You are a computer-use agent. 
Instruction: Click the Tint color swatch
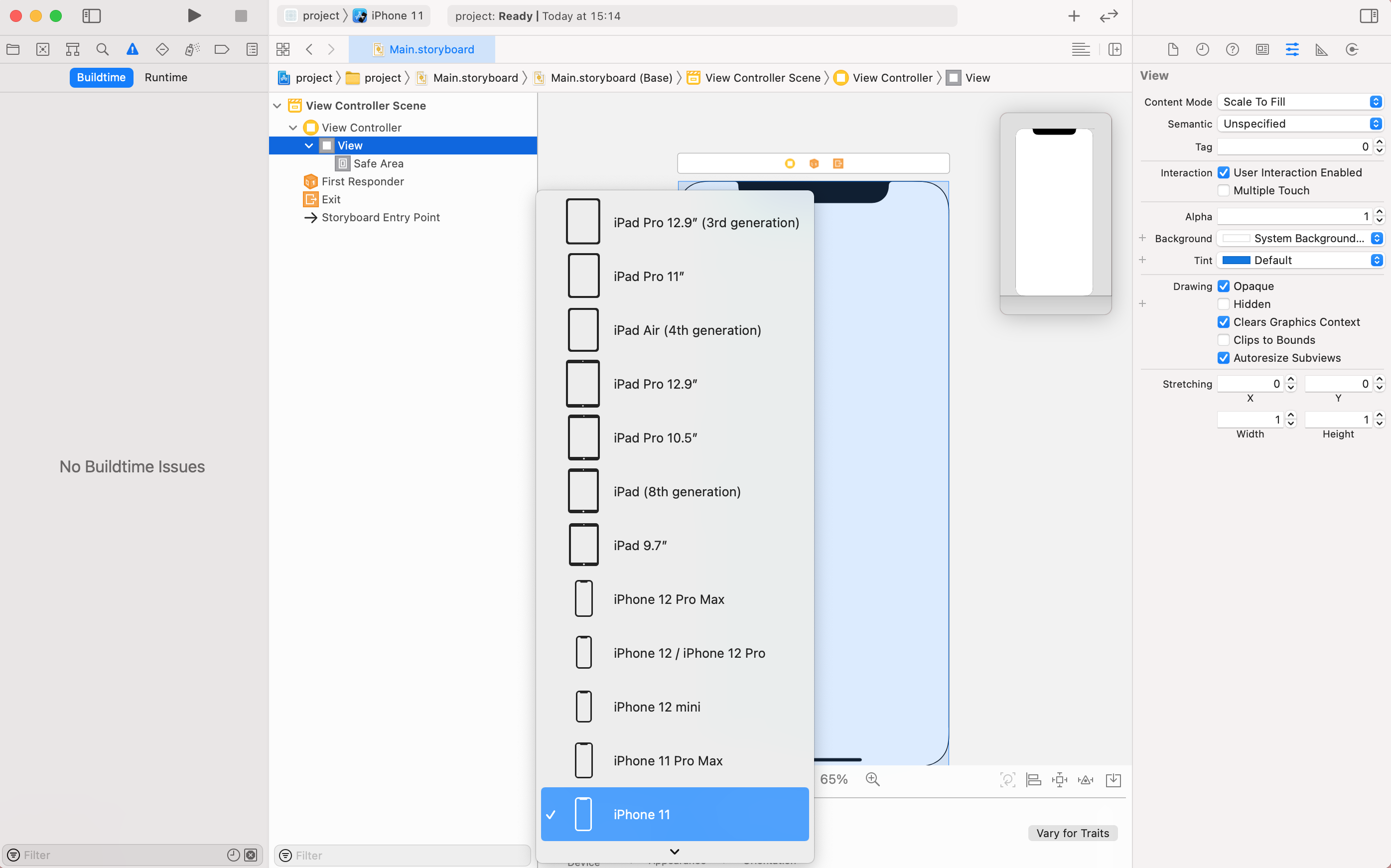click(x=1236, y=260)
